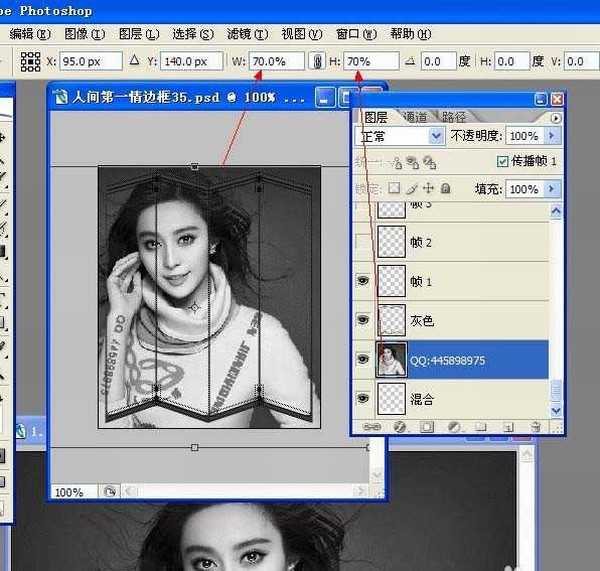Hide the 灰色 layer
This screenshot has height=571, width=600.
(363, 320)
